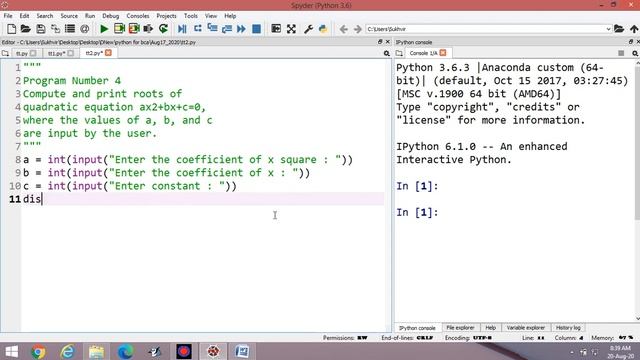Close the tt2.py editor tab
The width and height of the screenshot is (640, 360).
click(108, 53)
